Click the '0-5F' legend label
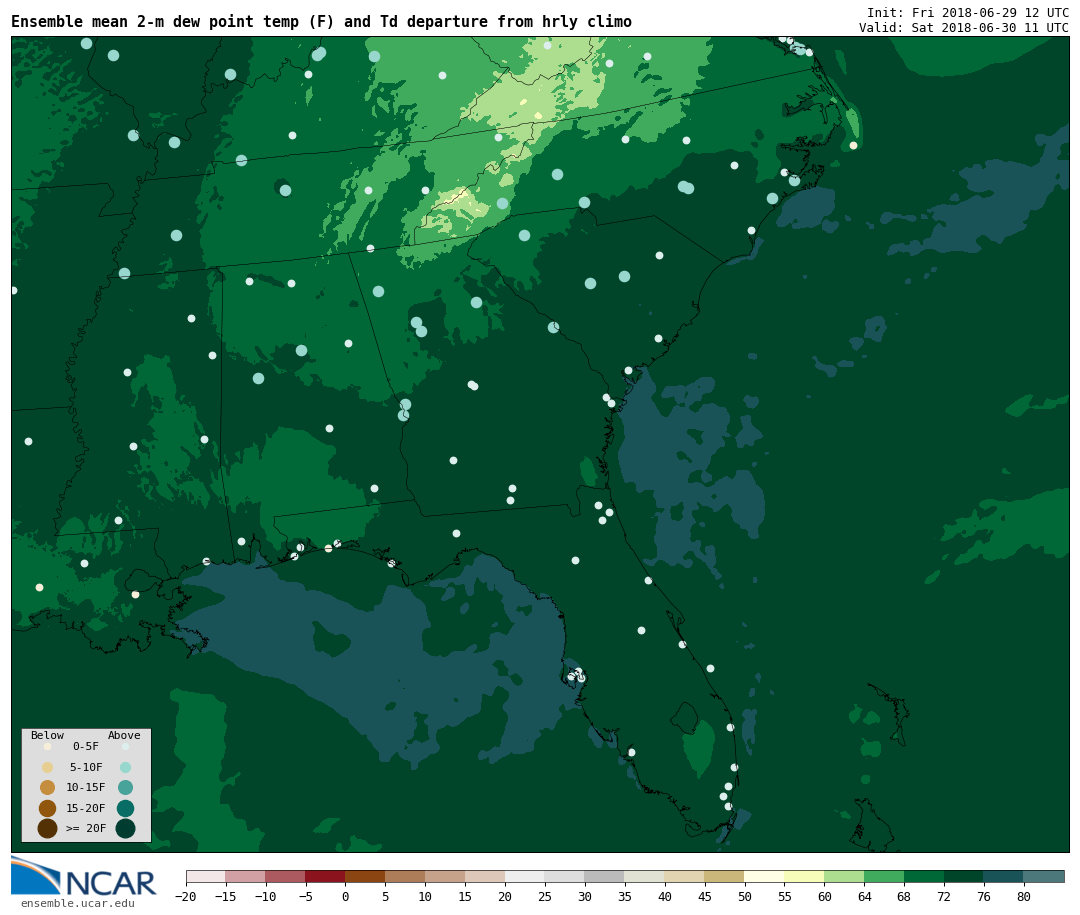Screen dimensions: 1080x915 click(86, 746)
